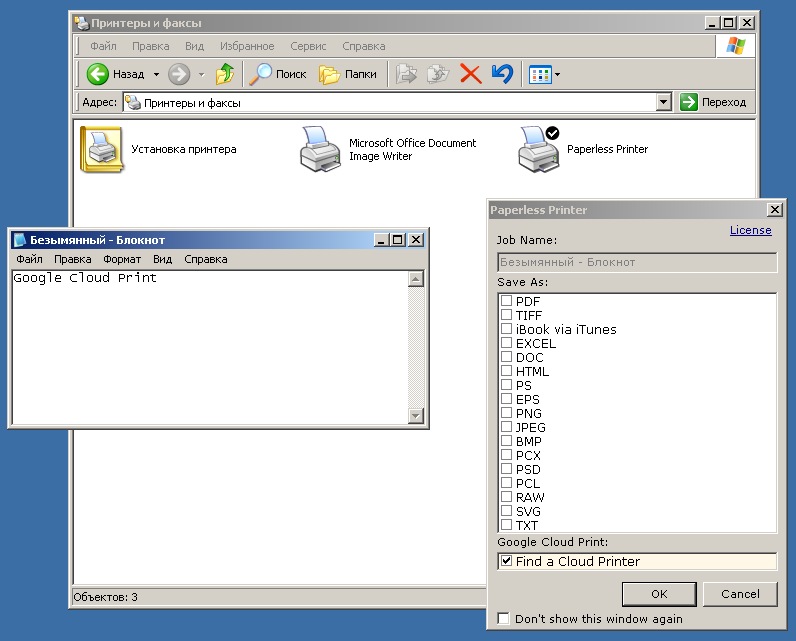Viewport: 796px width, 641px height.
Task: Check the HTML format checkbox
Action: click(x=506, y=370)
